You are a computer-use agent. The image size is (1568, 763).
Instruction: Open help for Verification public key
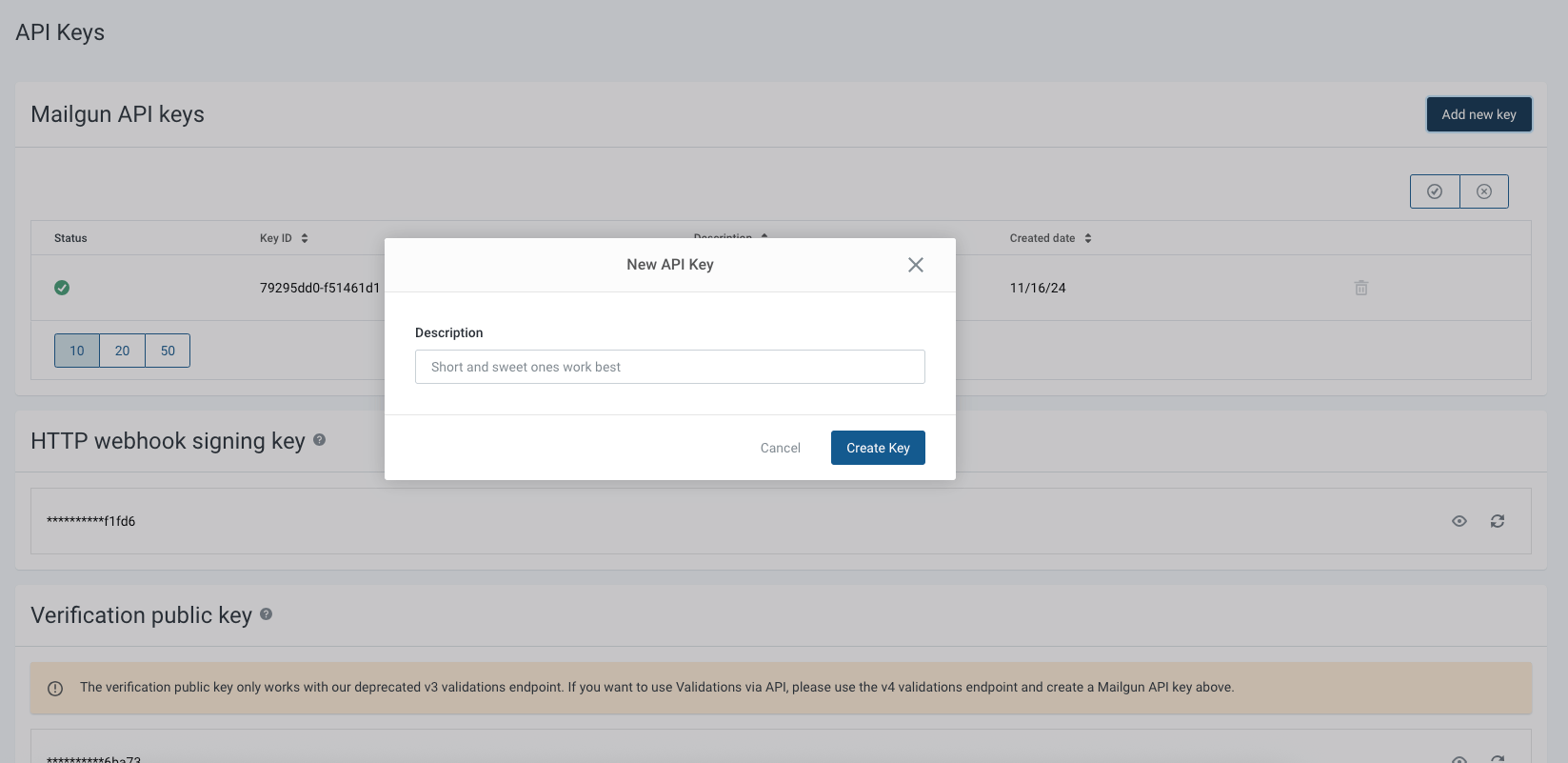[x=267, y=614]
